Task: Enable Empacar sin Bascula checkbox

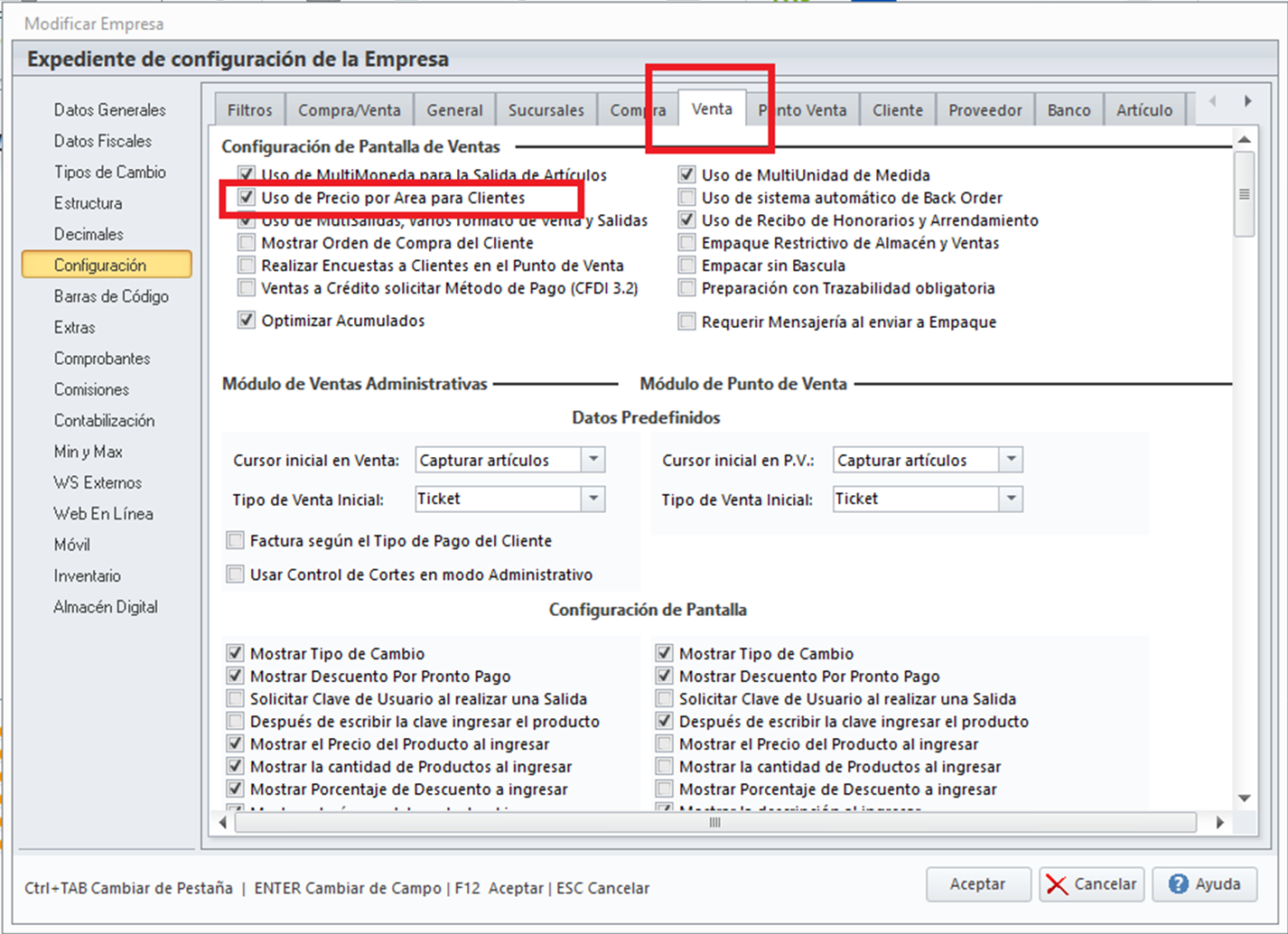Action: pyautogui.click(x=687, y=266)
